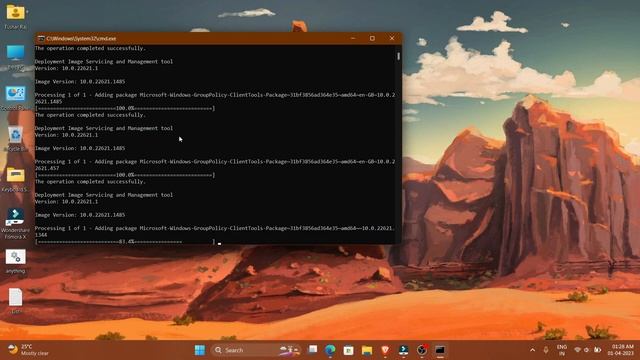The width and height of the screenshot is (640, 360).
Task: Click the cmd.exe window title text
Action: 81,38
